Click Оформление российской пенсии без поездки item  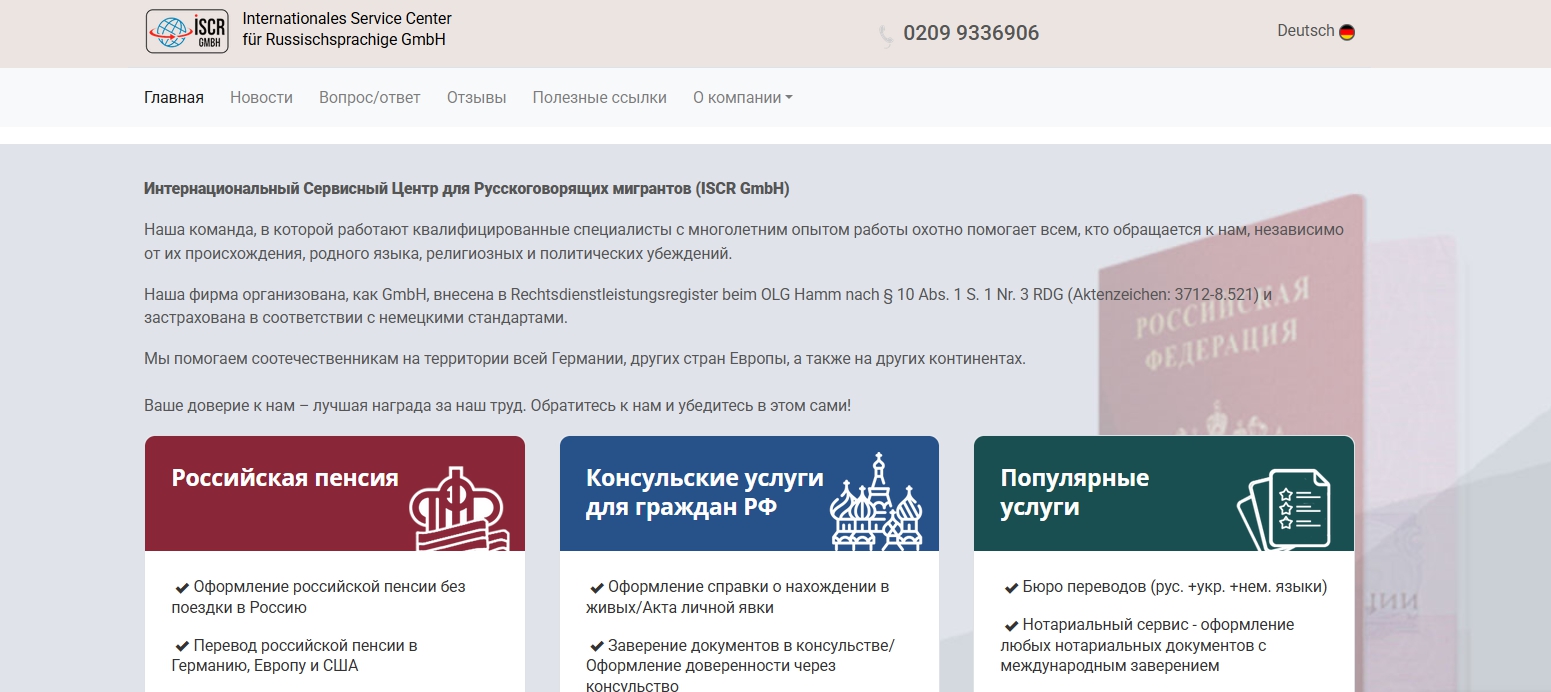[319, 597]
